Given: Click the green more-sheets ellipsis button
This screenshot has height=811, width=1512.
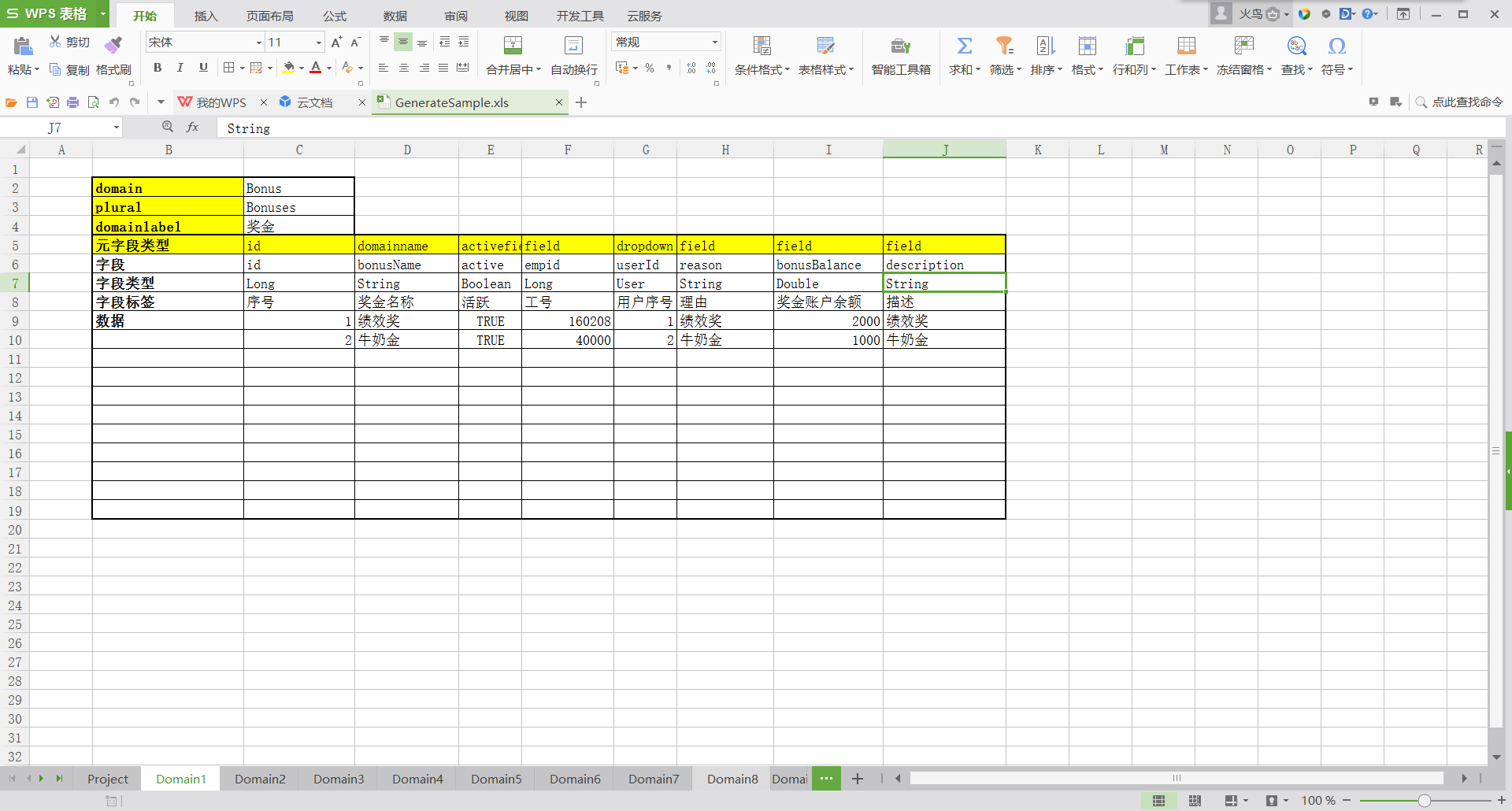Looking at the screenshot, I should coord(826,779).
